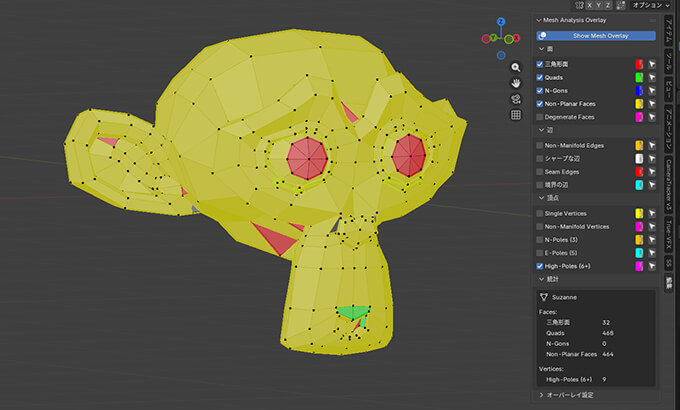The image size is (680, 410).
Task: Click the pan view hand icon
Action: [516, 83]
